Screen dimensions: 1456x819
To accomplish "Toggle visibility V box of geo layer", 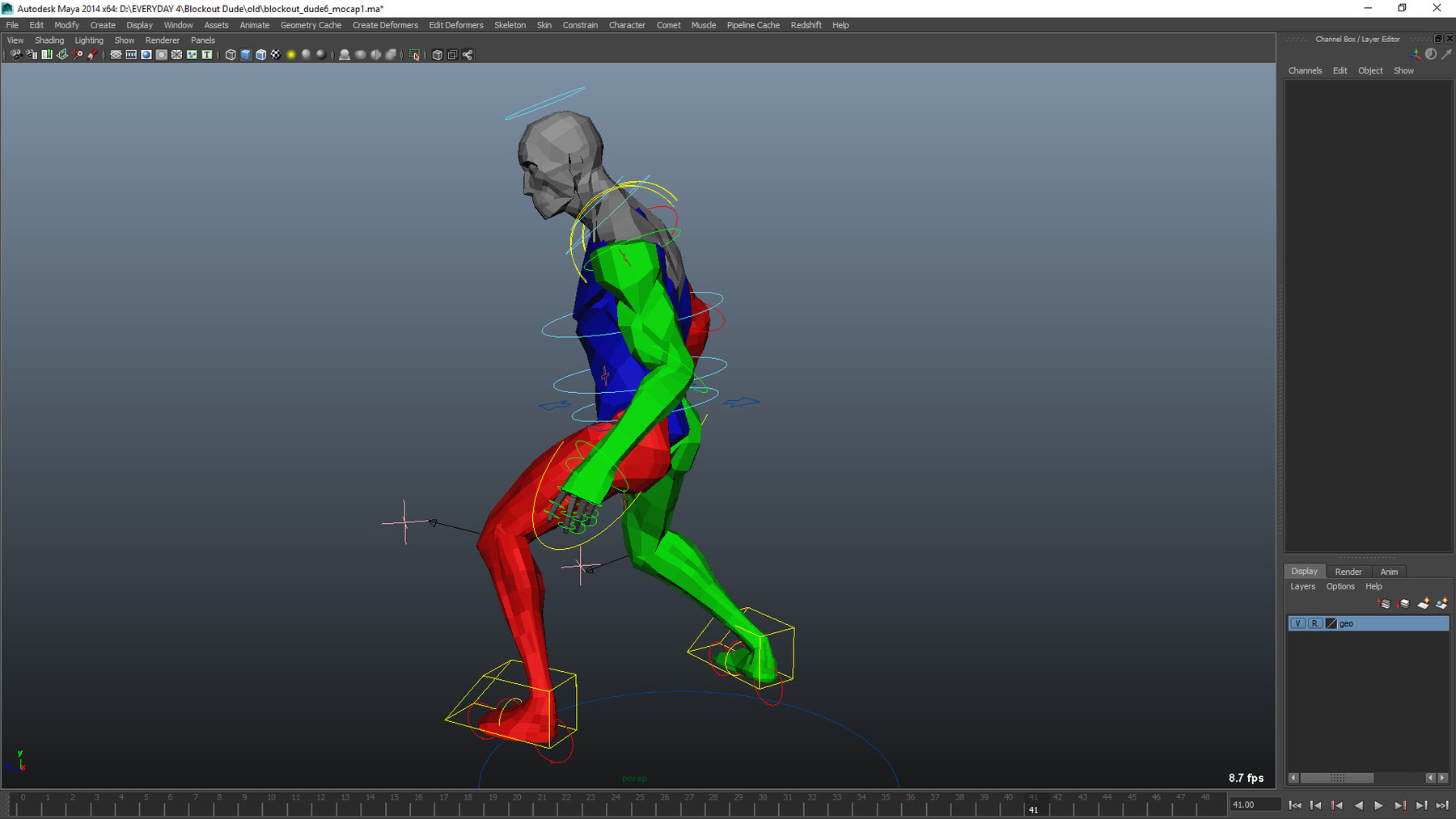I will 1297,623.
